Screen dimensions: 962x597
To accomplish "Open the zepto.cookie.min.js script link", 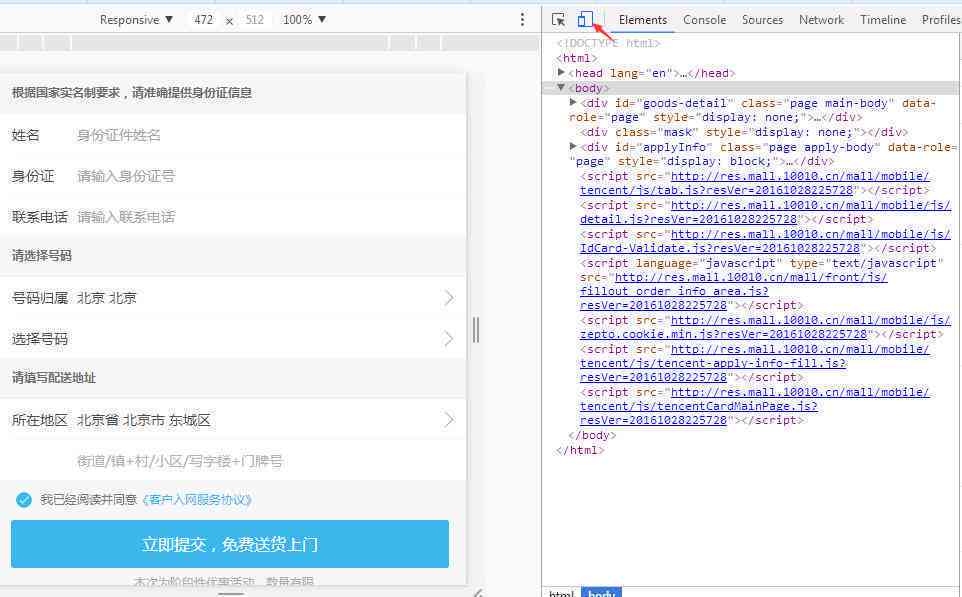I will click(x=765, y=326).
